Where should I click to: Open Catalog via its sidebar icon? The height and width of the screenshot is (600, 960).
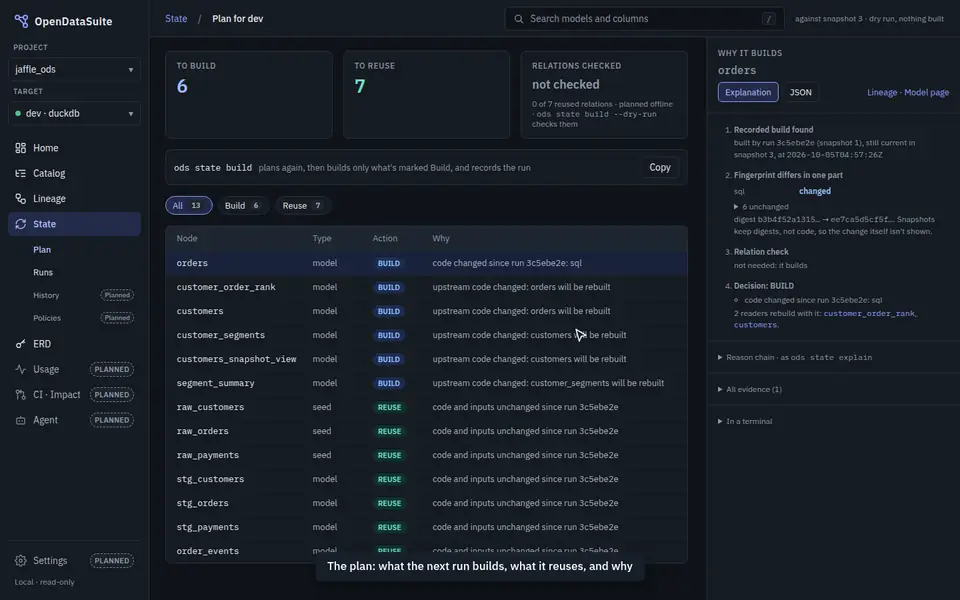[x=21, y=173]
